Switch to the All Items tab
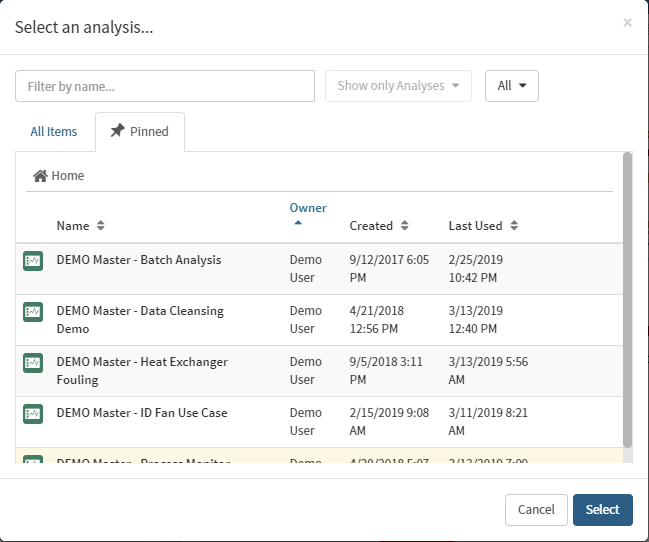649x542 pixels. pos(54,132)
